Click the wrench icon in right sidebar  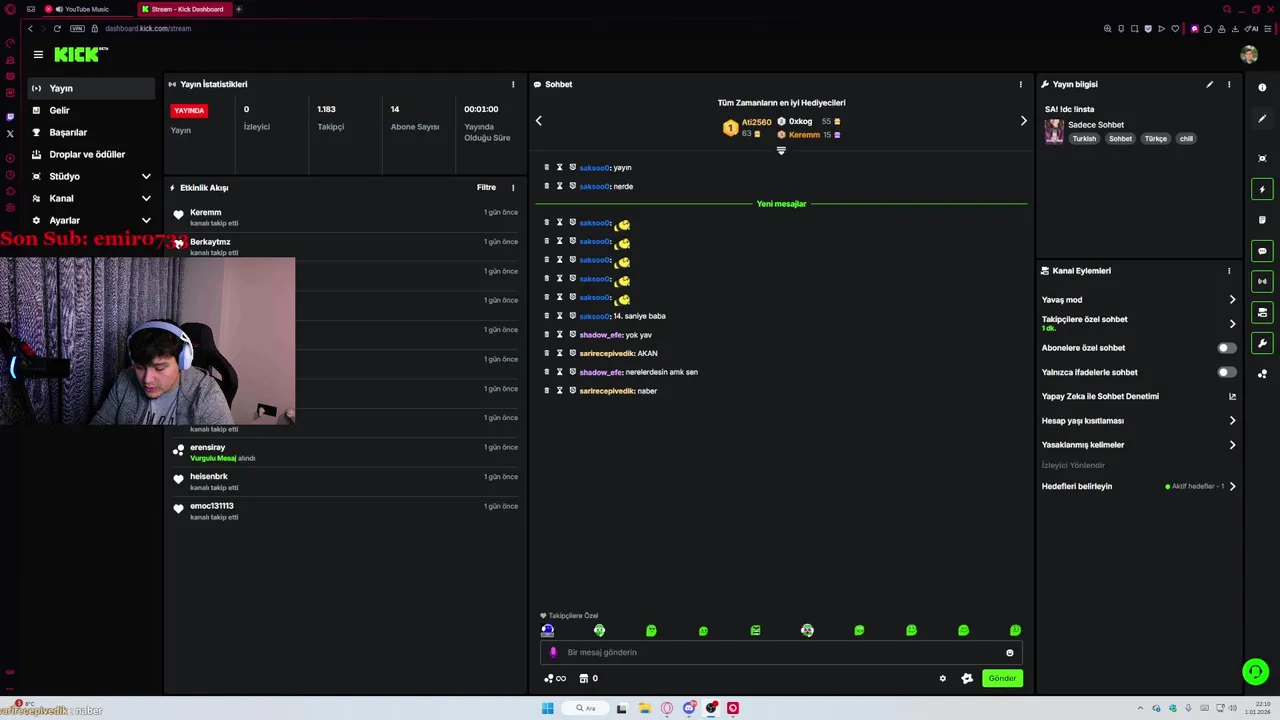[x=1262, y=344]
